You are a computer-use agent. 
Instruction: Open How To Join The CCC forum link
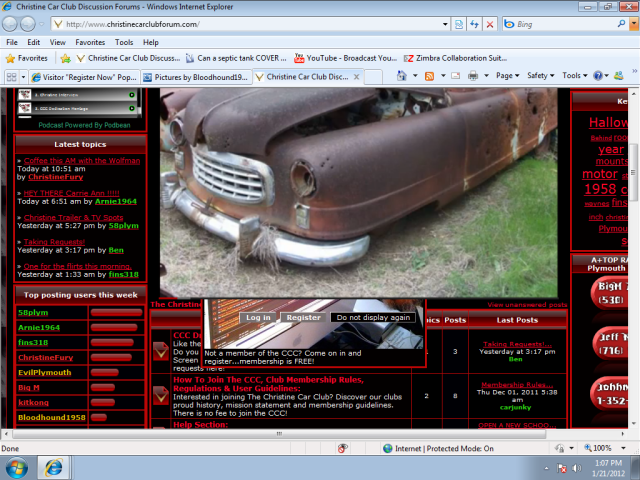click(x=268, y=384)
